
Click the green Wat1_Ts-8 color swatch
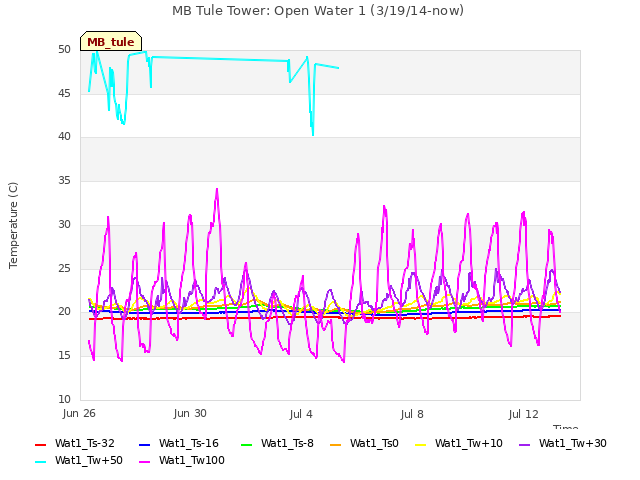247,444
